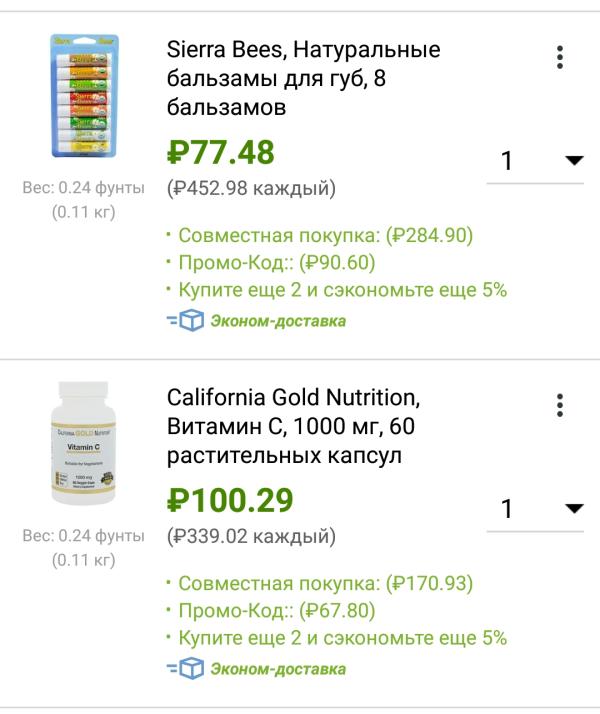Expand quantity dropdown arrow for Sierra Bees
The height and width of the screenshot is (714, 600).
click(574, 160)
